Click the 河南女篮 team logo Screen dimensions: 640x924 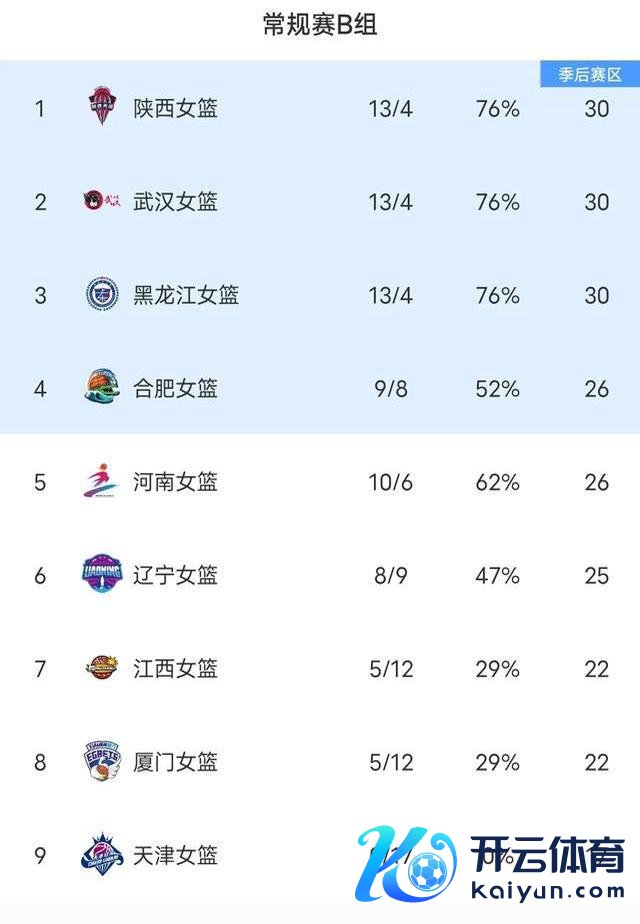102,482
